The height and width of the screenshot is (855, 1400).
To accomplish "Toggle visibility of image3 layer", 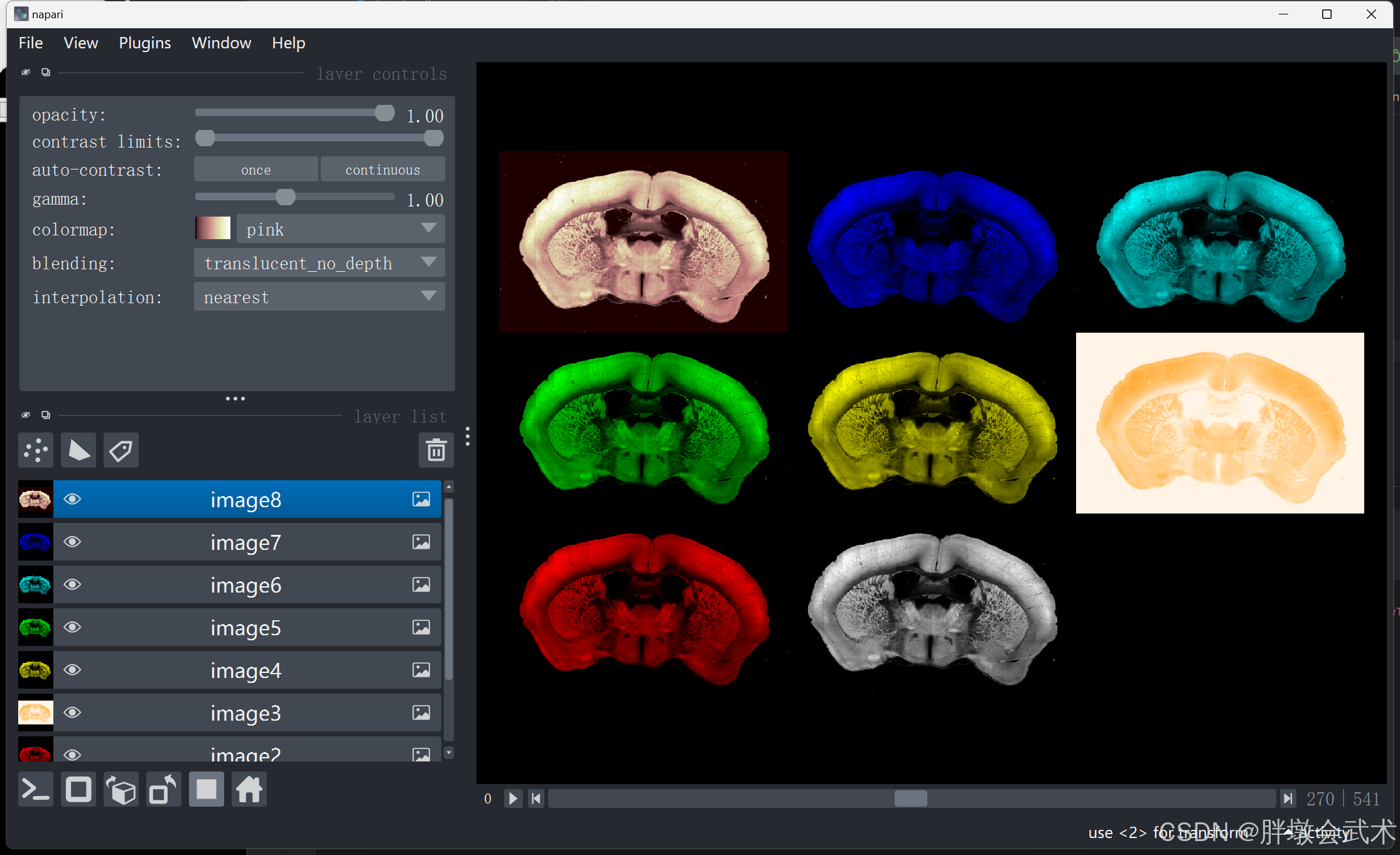I will point(73,712).
